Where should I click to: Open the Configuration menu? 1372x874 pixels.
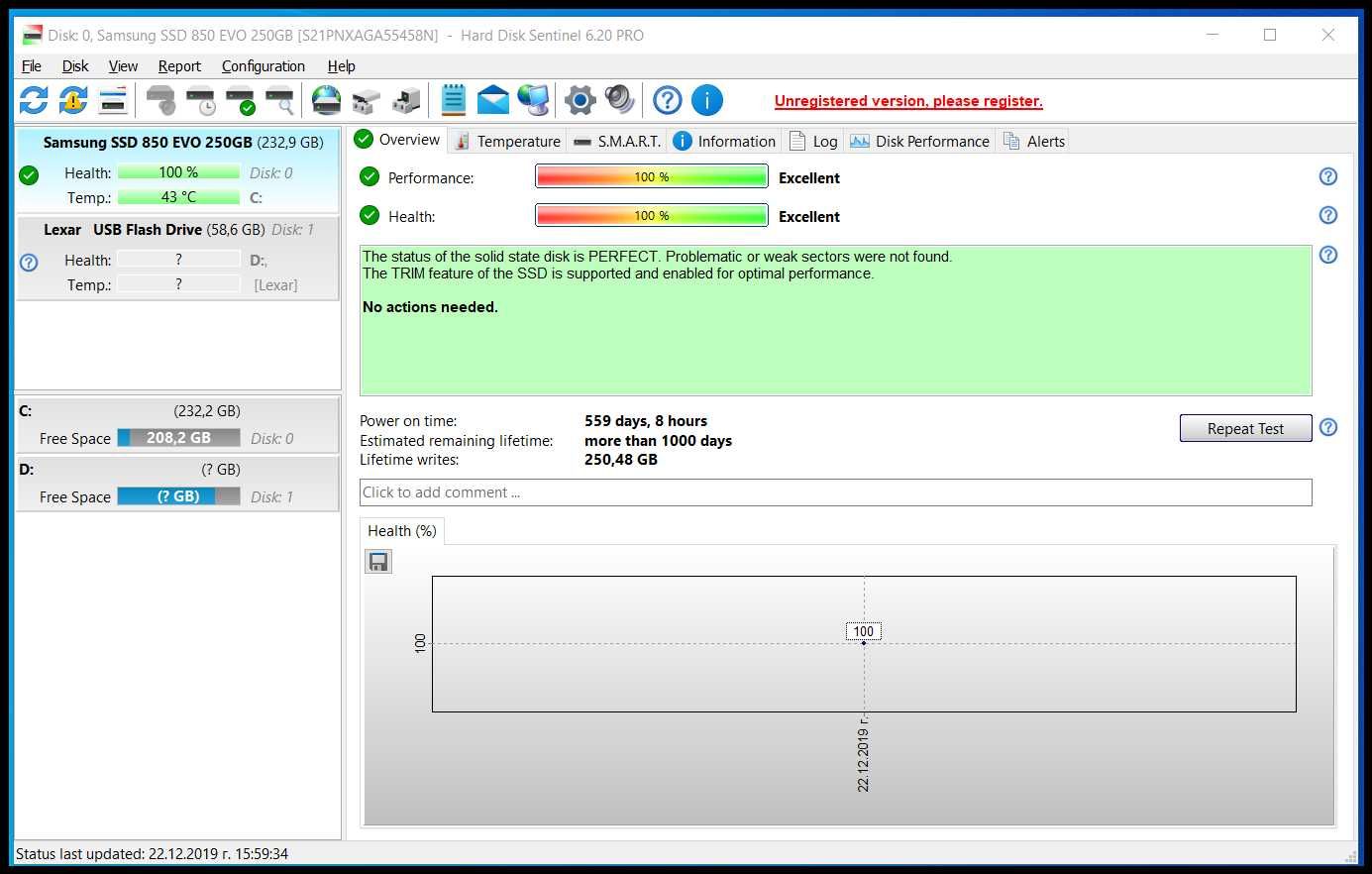pos(264,65)
